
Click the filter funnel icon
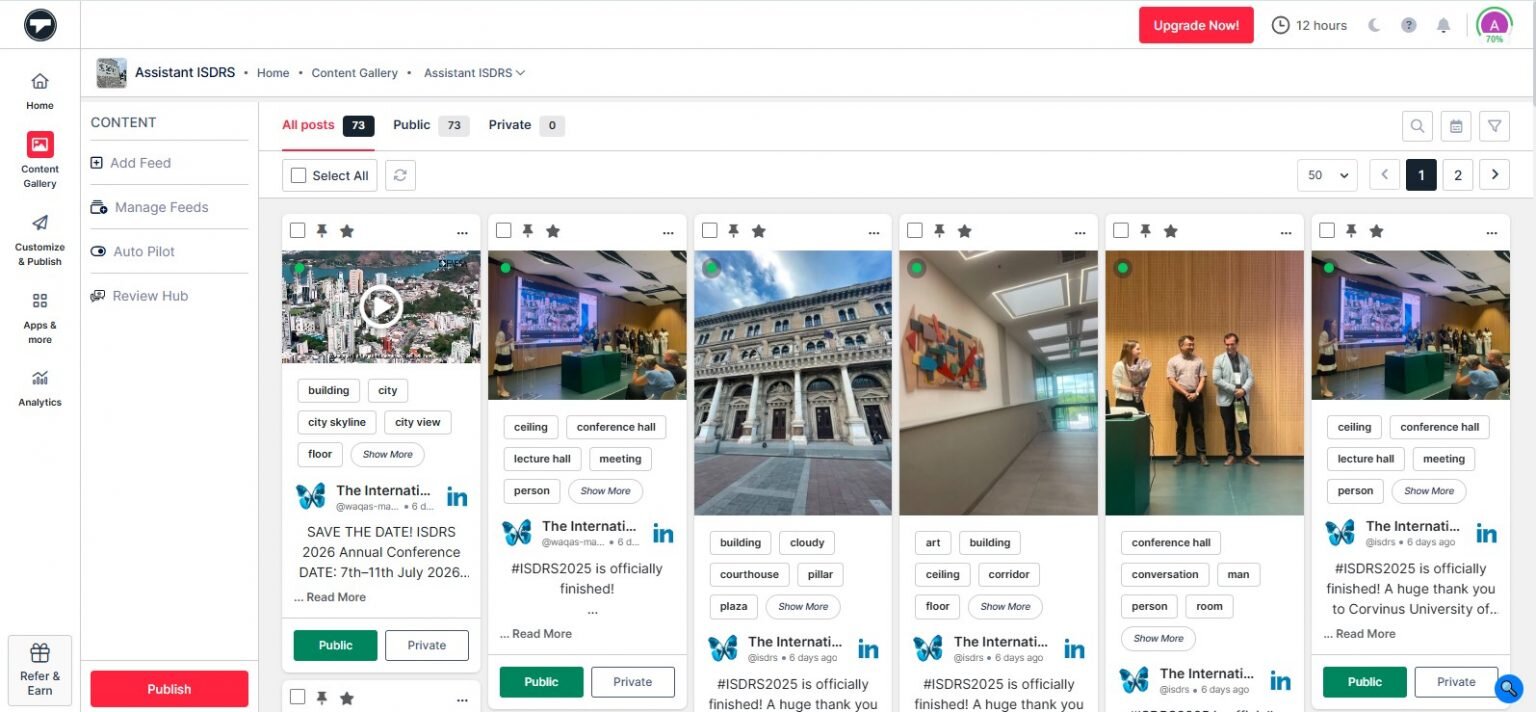click(x=1494, y=126)
